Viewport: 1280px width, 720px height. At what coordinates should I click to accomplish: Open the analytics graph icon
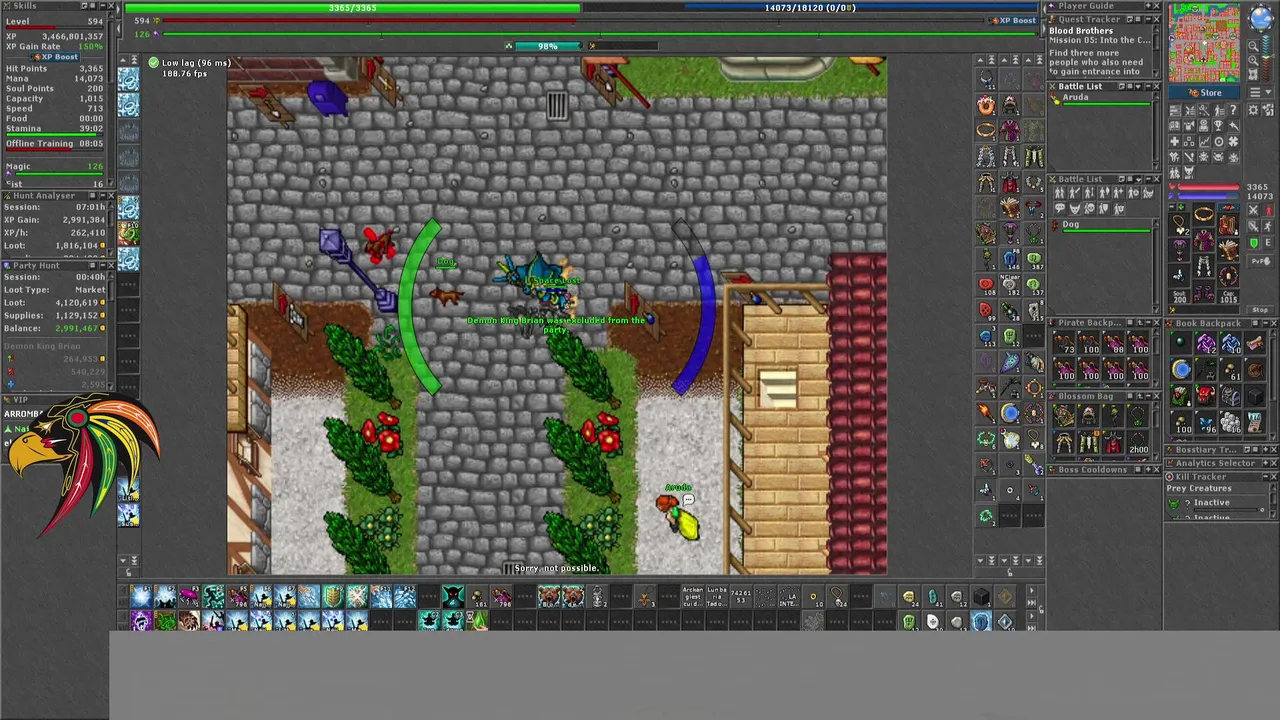tap(1204, 142)
